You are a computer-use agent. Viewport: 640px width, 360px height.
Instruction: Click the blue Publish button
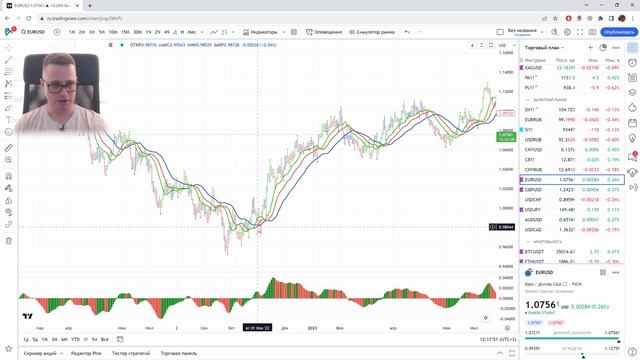tap(618, 32)
